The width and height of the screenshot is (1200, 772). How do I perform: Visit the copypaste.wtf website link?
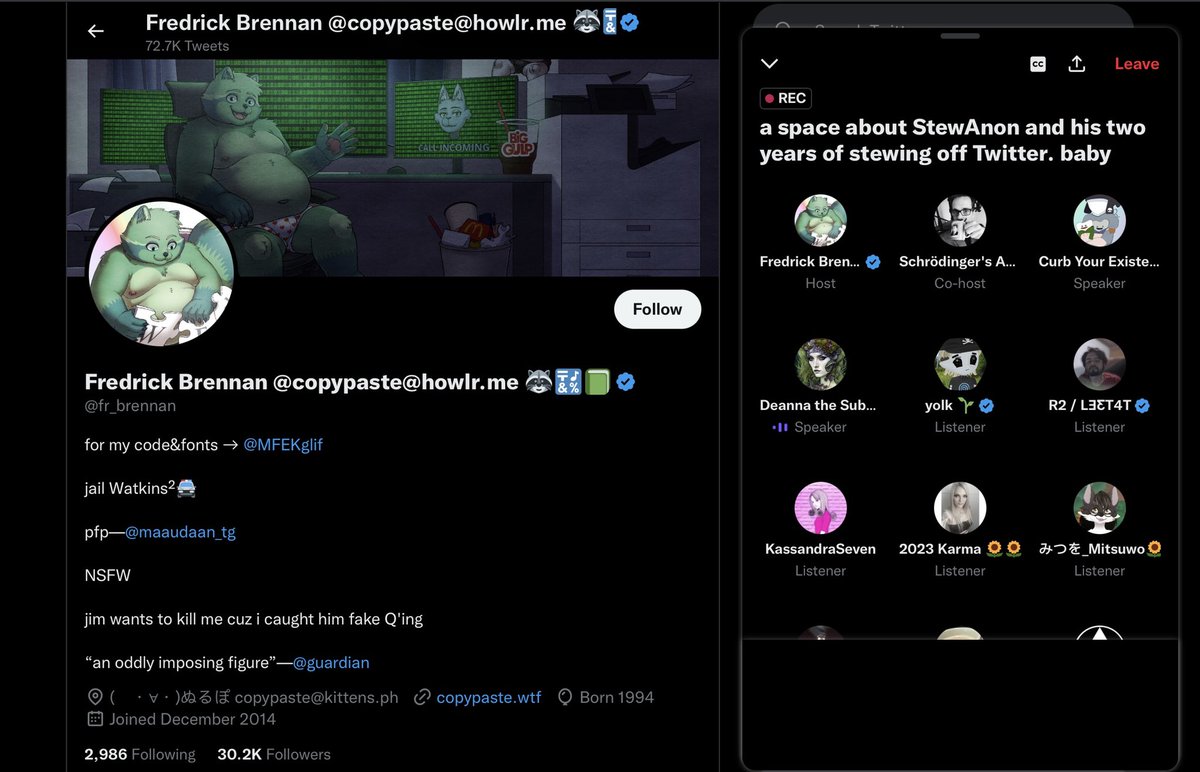488,697
